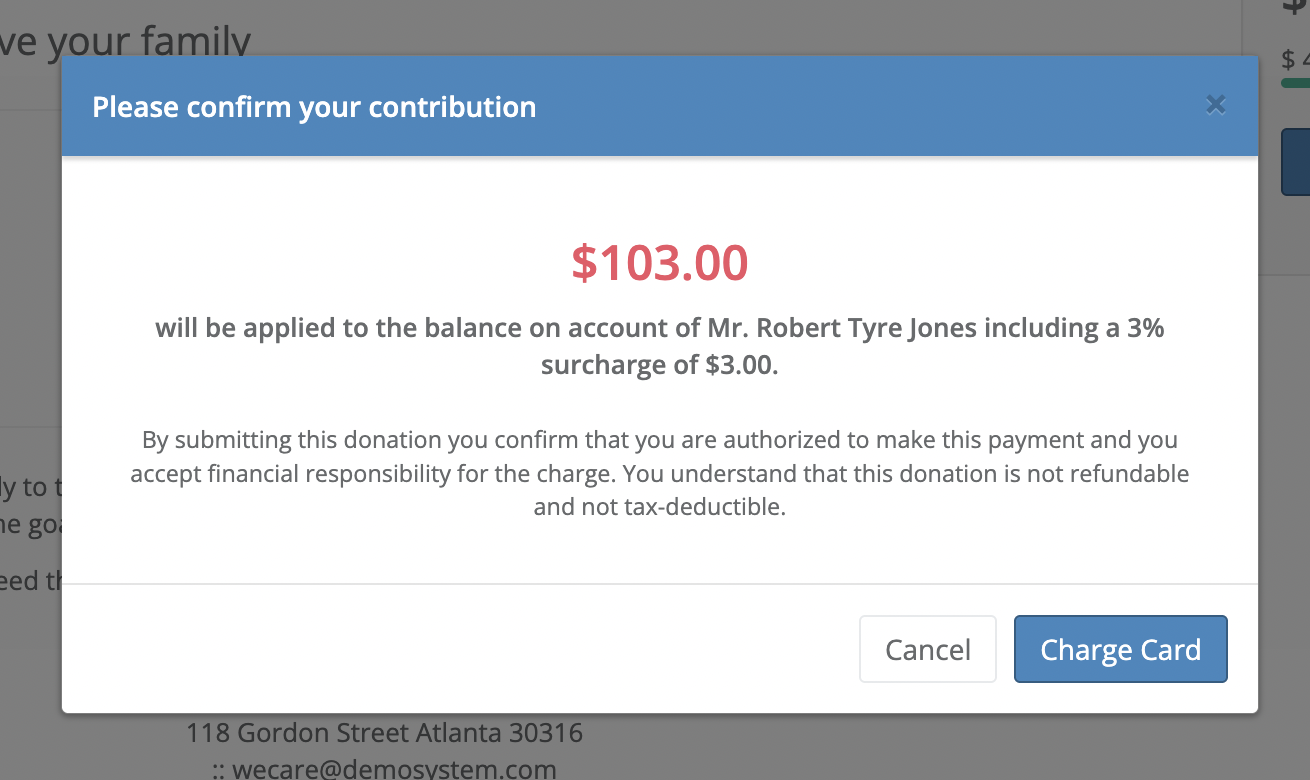Click the 118 Gordon Street Atlanta address
The width and height of the screenshot is (1310, 780).
tap(384, 733)
